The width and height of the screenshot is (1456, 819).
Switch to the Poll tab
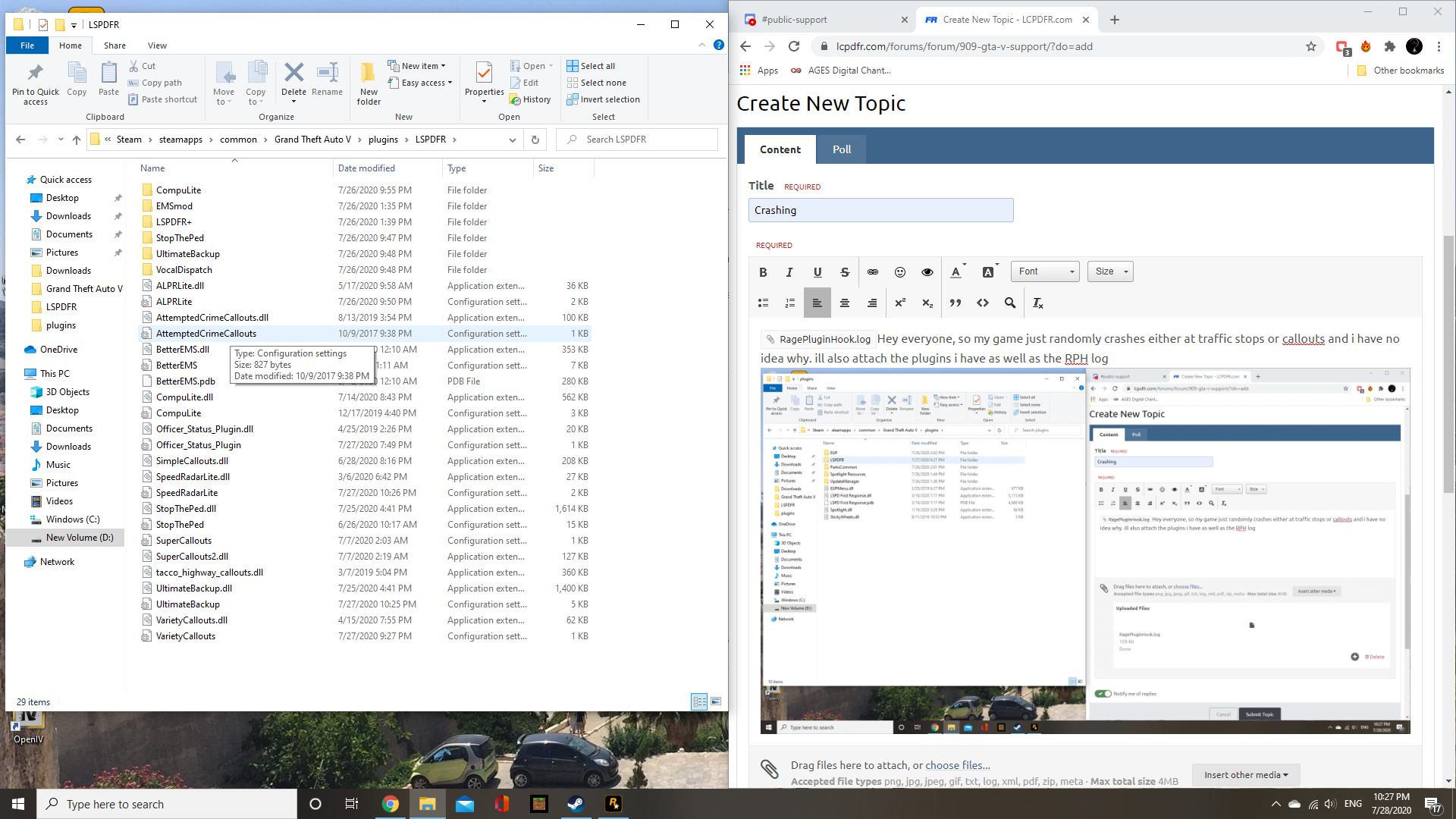click(x=842, y=149)
